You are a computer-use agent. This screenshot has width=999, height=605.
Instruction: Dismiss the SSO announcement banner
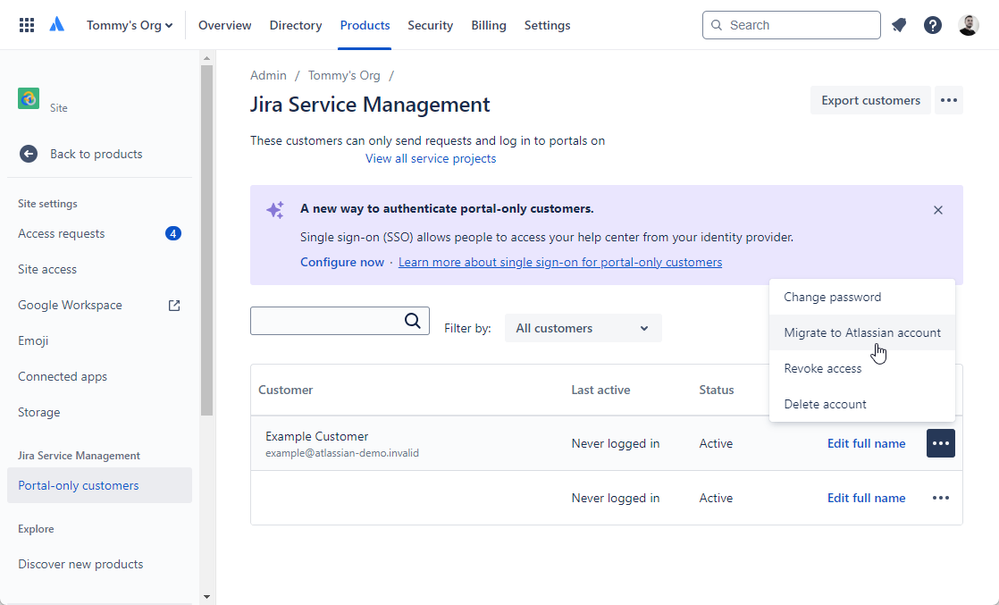[x=938, y=210]
